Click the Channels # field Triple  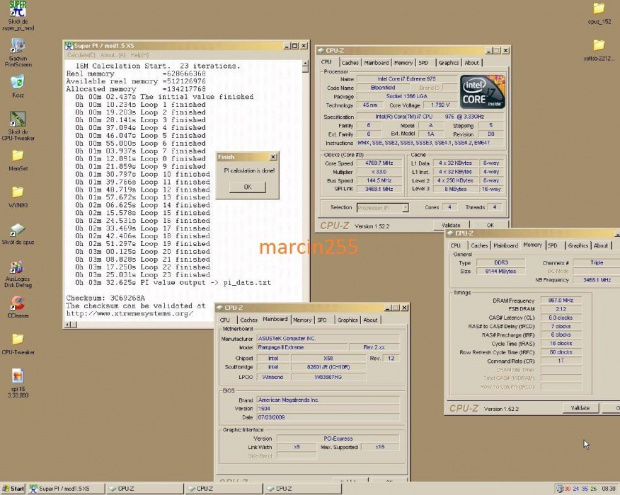tap(597, 263)
